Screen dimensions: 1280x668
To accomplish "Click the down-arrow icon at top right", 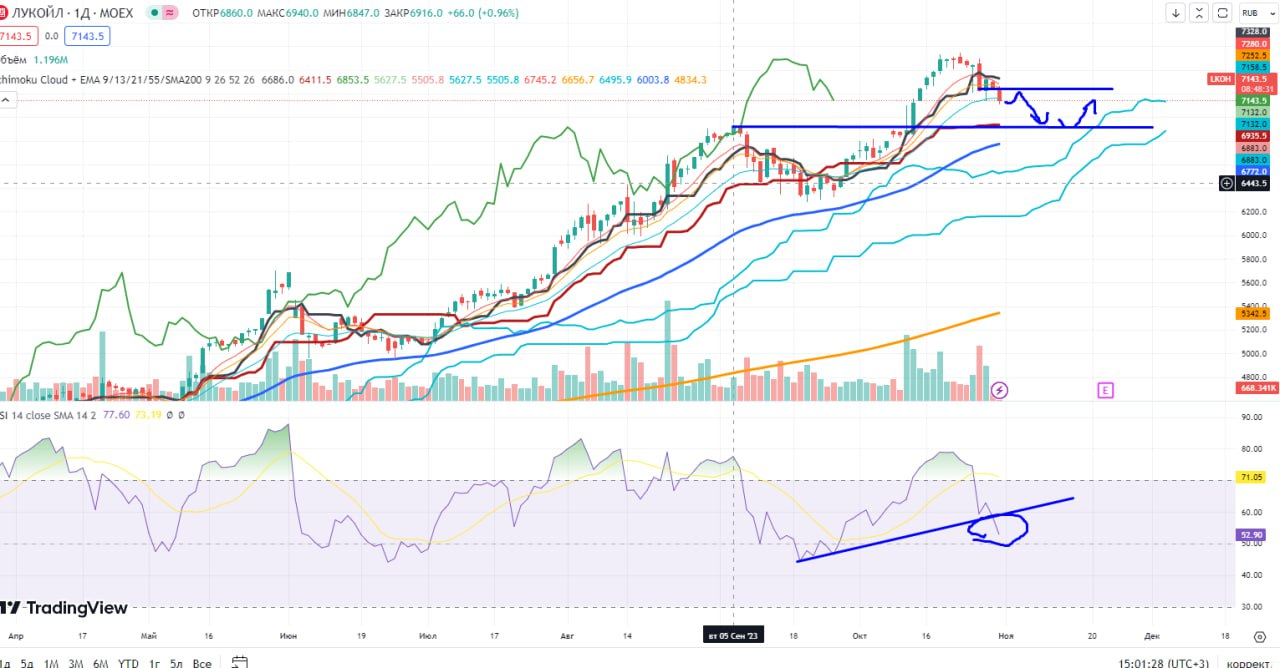I will point(1176,13).
